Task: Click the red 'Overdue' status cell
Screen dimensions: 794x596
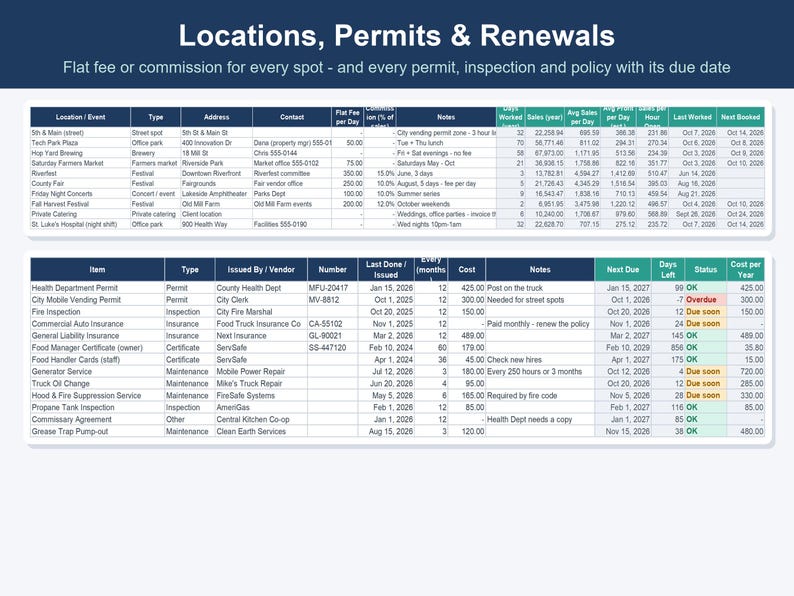Action: click(x=705, y=300)
